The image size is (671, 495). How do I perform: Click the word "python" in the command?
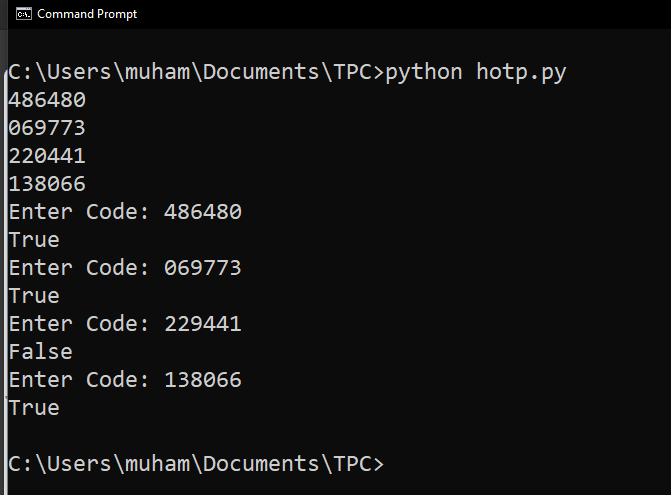(x=424, y=72)
